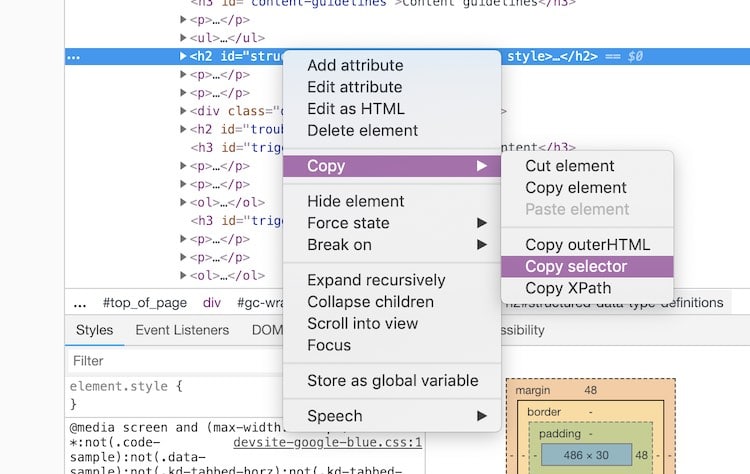Click the 486 × 30 content box
750x474 pixels.
point(586,455)
